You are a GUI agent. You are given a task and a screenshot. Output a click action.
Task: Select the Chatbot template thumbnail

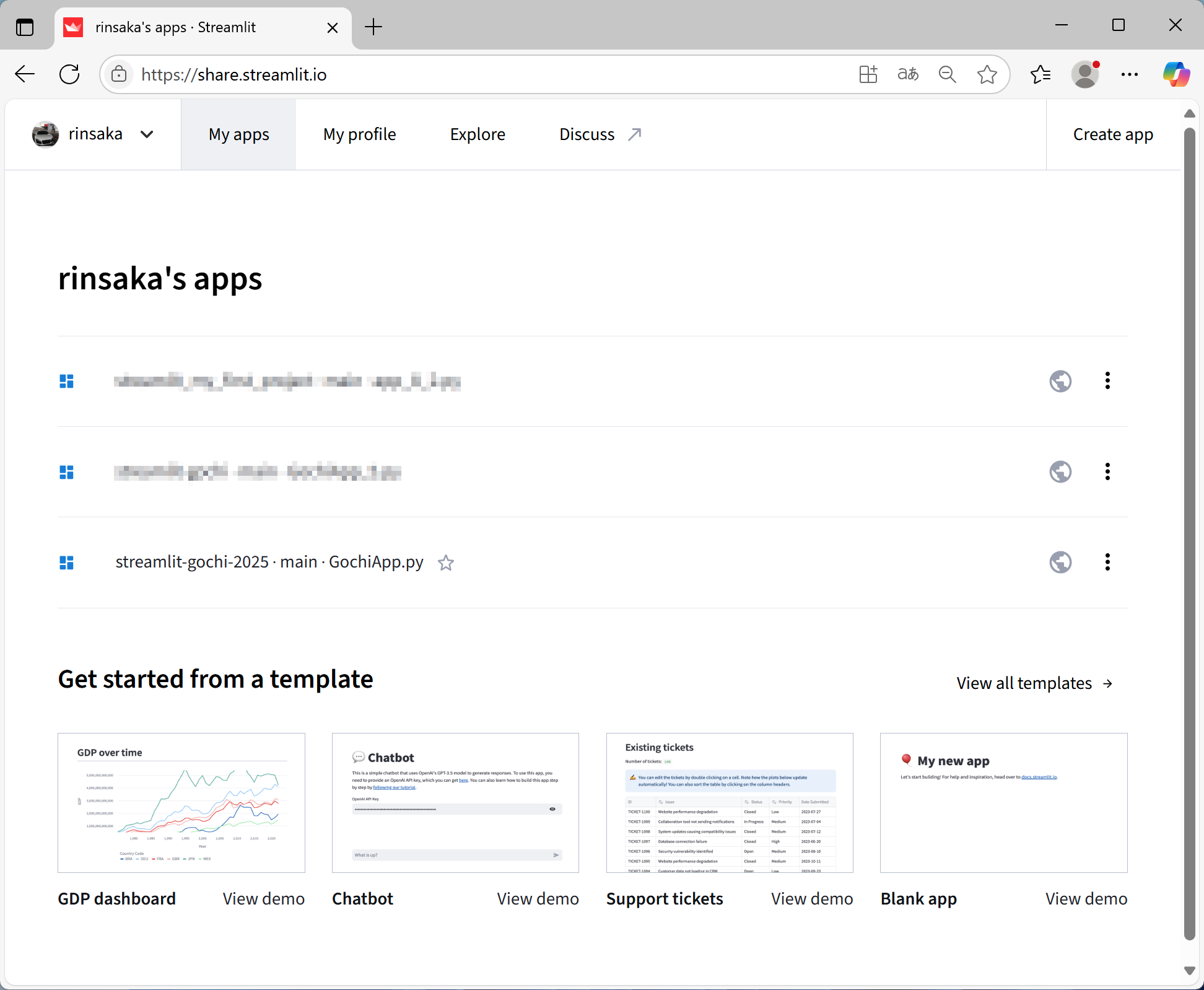(x=455, y=803)
